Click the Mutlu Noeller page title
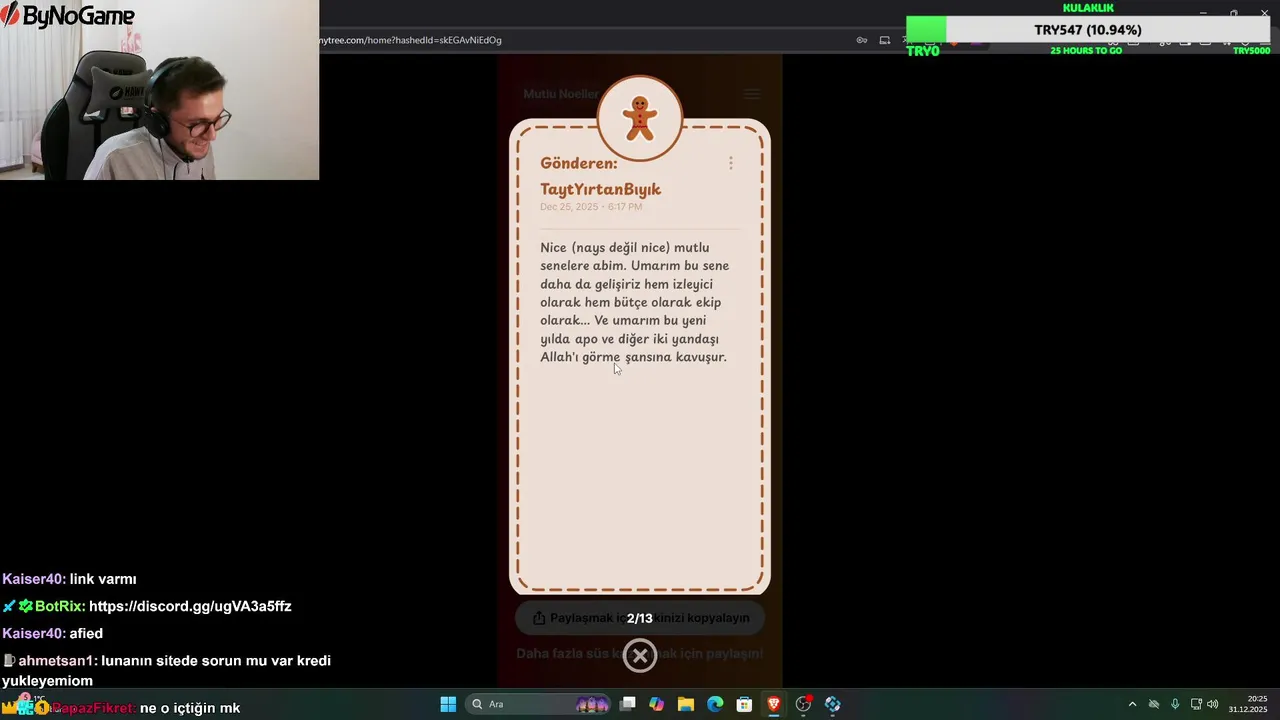The height and width of the screenshot is (720, 1280). [x=561, y=94]
